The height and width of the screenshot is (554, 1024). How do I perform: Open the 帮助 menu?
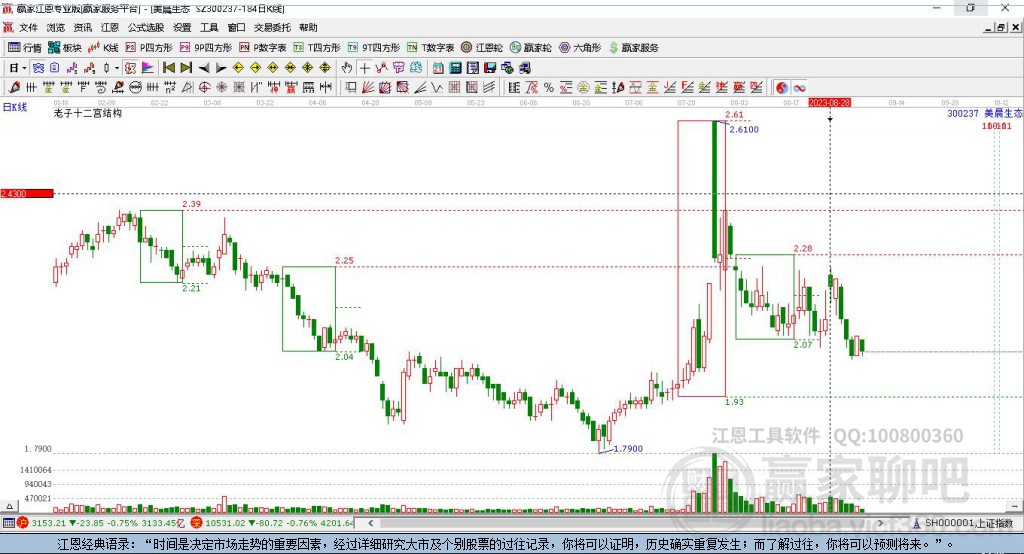[x=308, y=27]
